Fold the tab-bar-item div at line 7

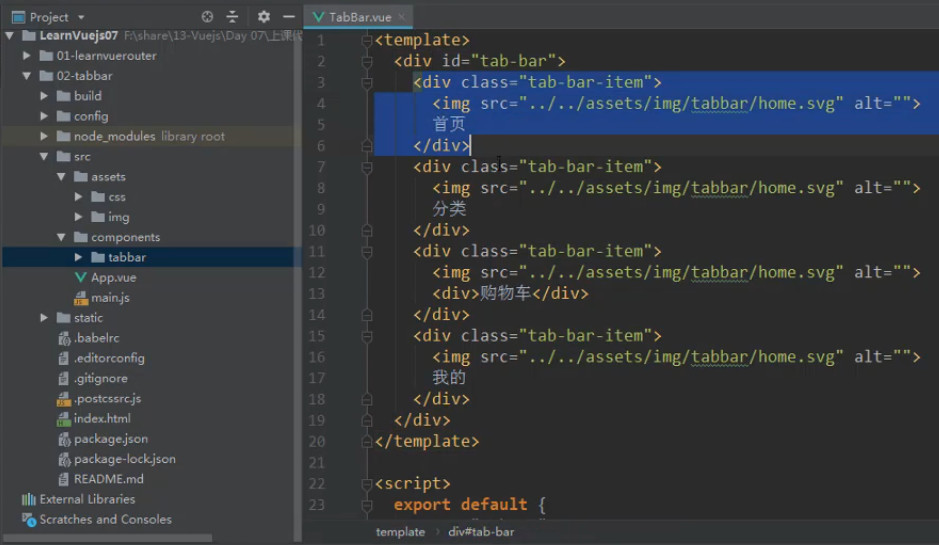pyautogui.click(x=367, y=167)
